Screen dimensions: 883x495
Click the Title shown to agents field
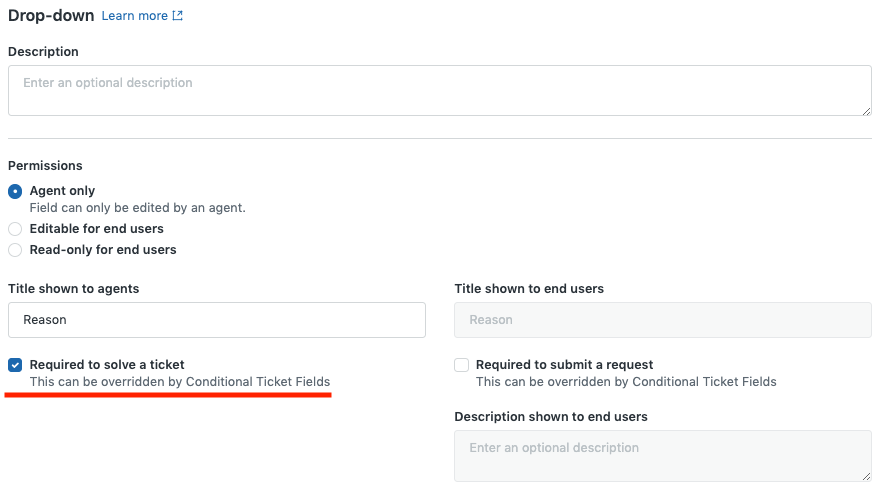pos(217,320)
